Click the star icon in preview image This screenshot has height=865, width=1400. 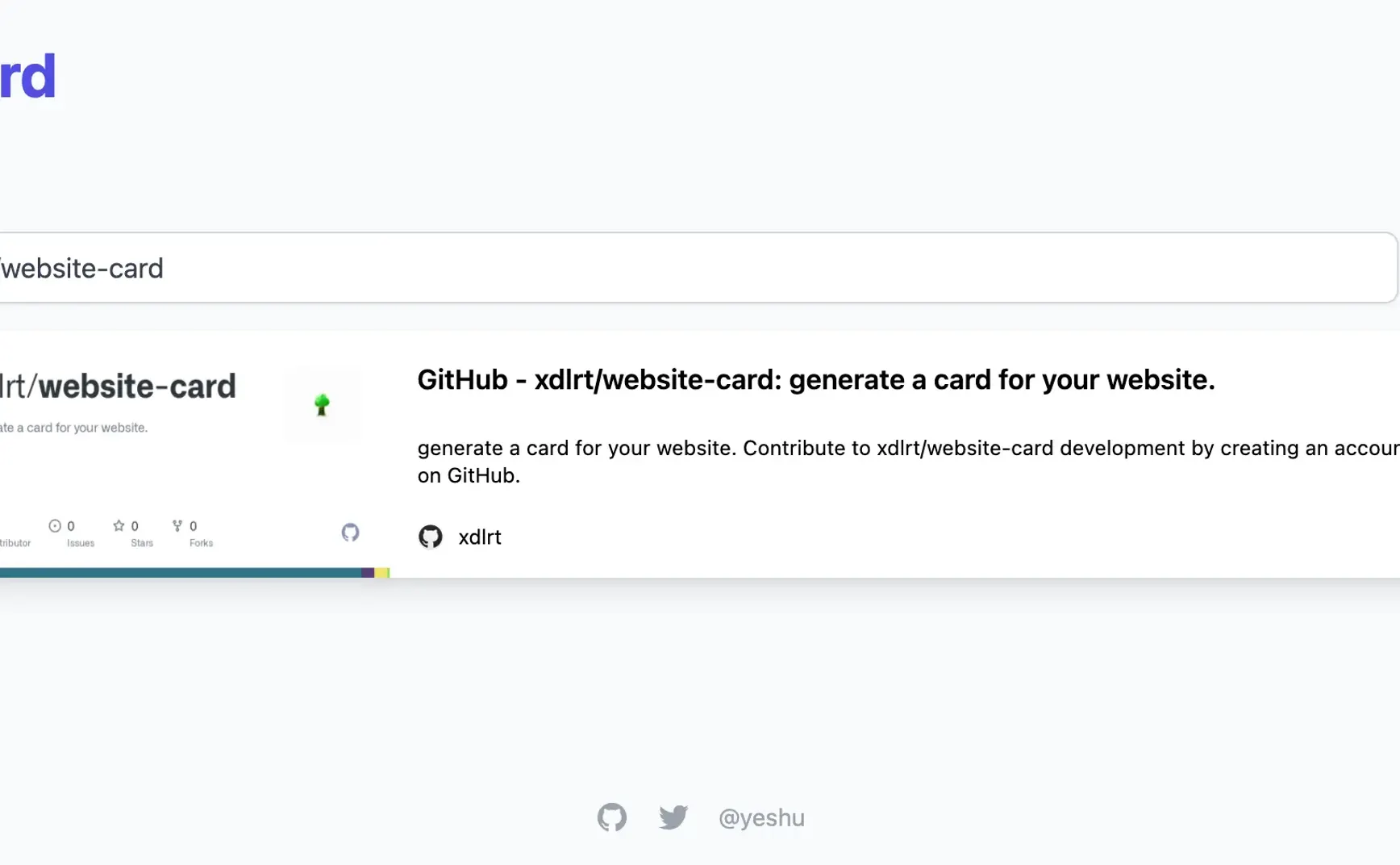tap(119, 526)
